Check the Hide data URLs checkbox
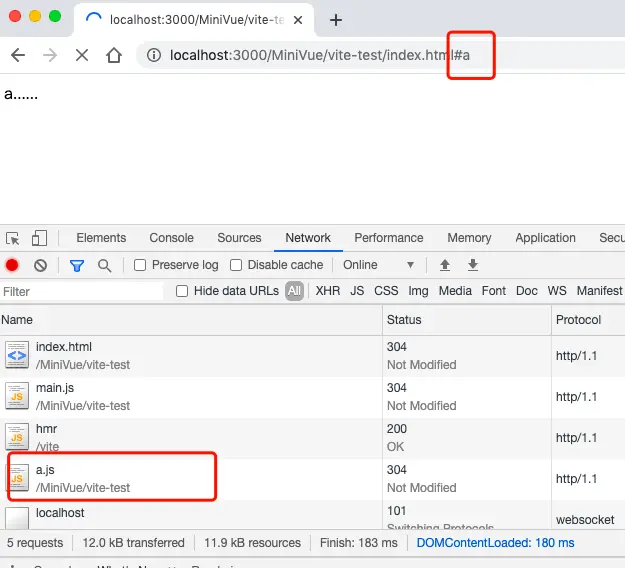Image resolution: width=625 pixels, height=568 pixels. [x=182, y=291]
